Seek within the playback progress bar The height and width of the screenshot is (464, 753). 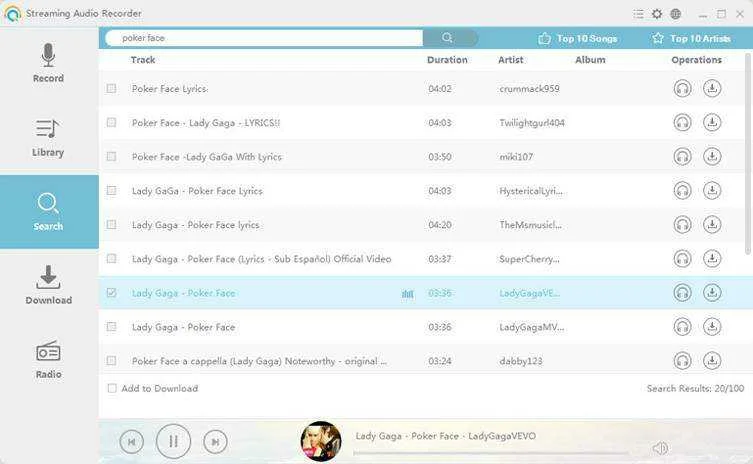coord(491,452)
